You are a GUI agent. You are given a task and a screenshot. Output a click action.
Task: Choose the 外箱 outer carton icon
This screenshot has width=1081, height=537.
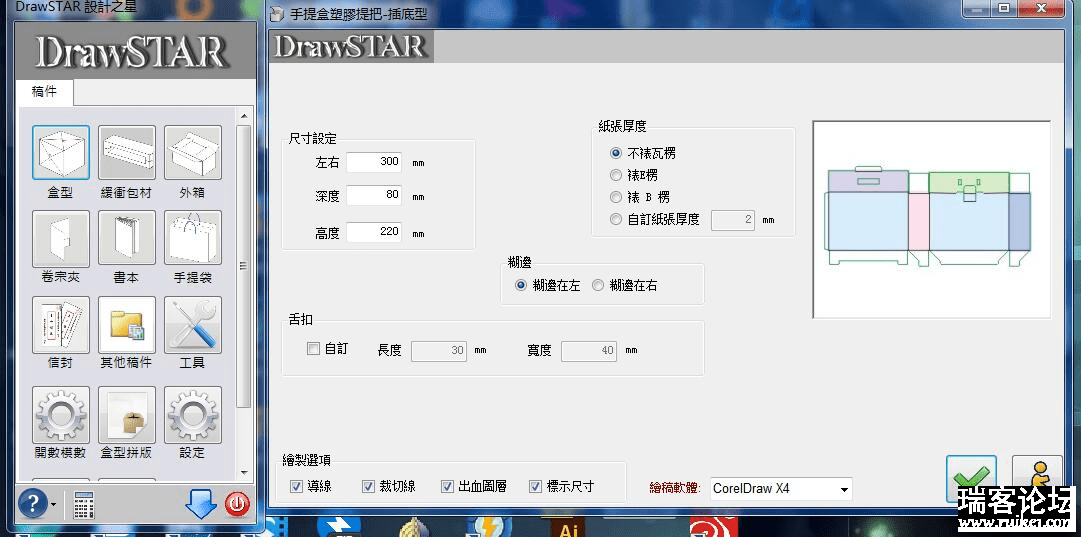[192, 152]
